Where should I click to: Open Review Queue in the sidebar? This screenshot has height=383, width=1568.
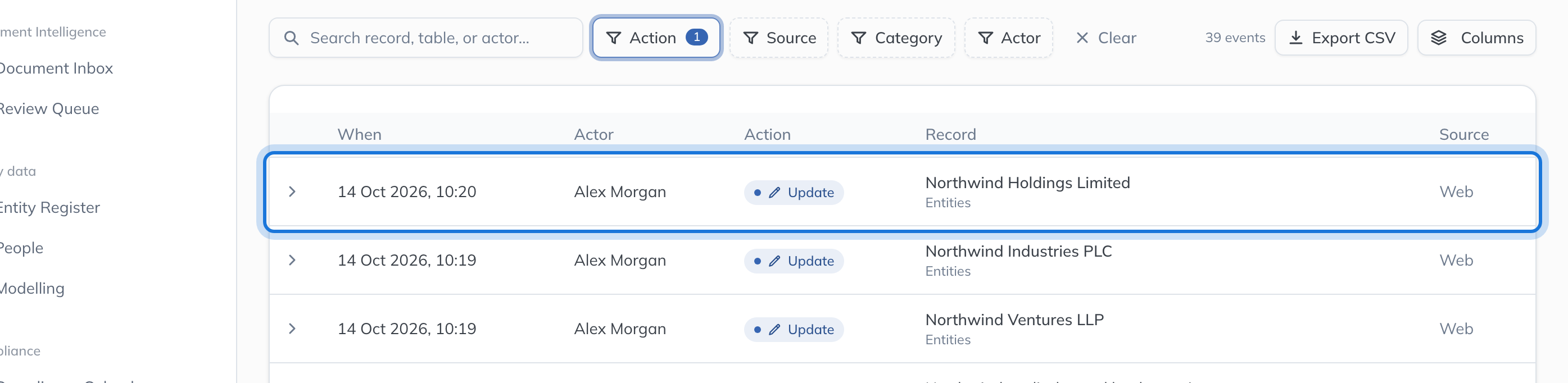[x=49, y=109]
